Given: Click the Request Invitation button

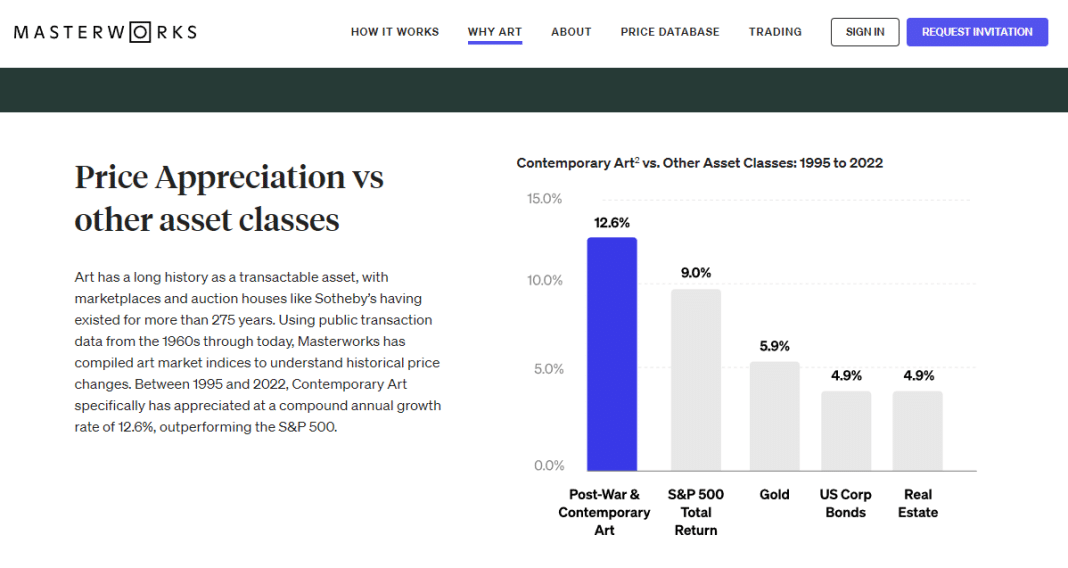Looking at the screenshot, I should (x=977, y=32).
